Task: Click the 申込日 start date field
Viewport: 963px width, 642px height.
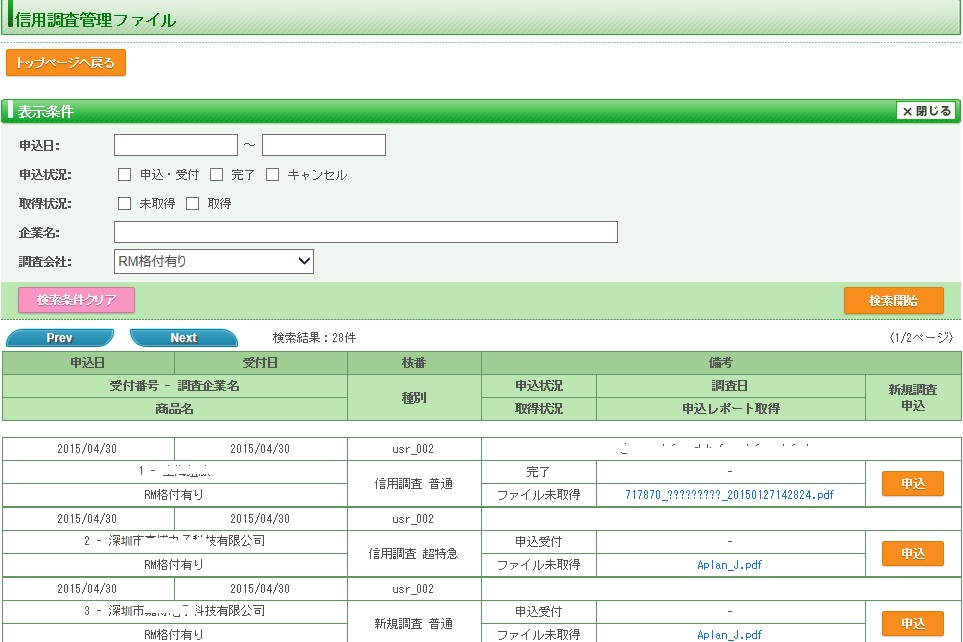Action: [x=176, y=146]
